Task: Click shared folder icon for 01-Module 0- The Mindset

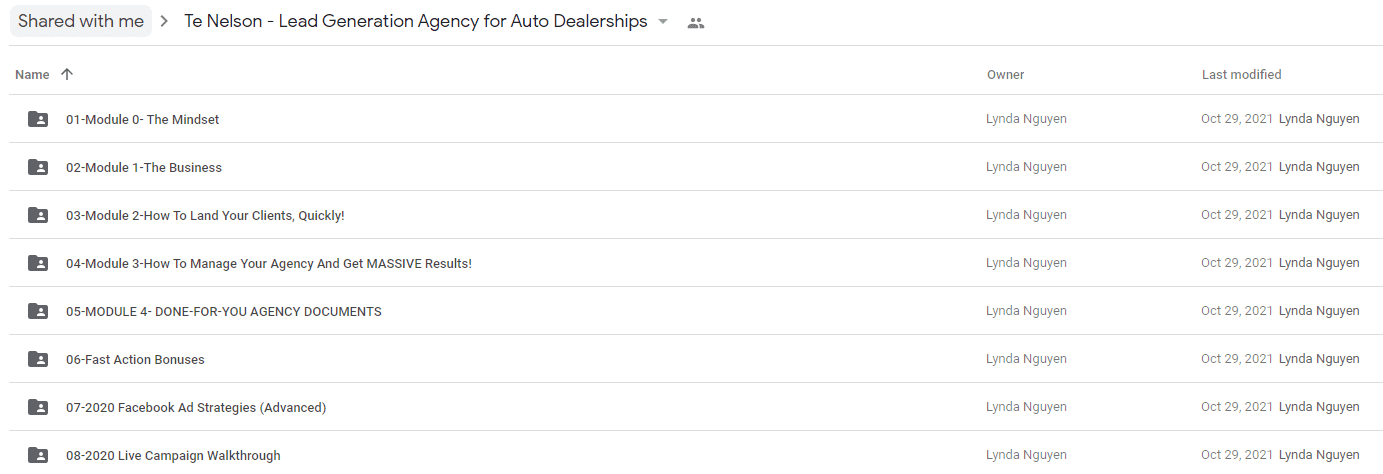Action: (x=38, y=119)
